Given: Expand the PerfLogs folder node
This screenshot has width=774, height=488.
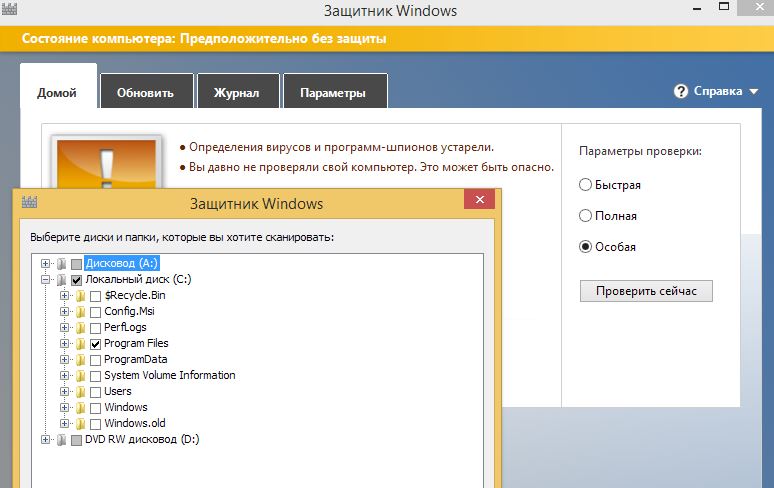Looking at the screenshot, I should pos(64,328).
